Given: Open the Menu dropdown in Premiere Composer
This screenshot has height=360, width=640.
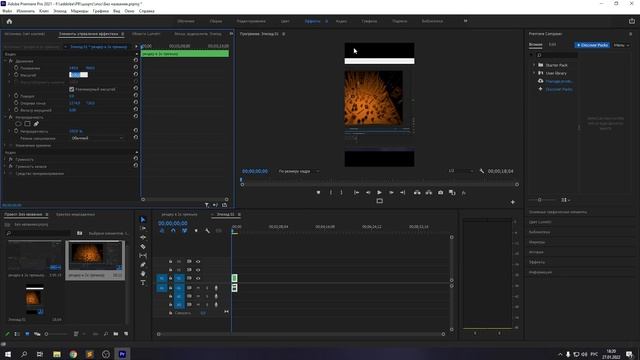Looking at the screenshot, I should 621,45.
